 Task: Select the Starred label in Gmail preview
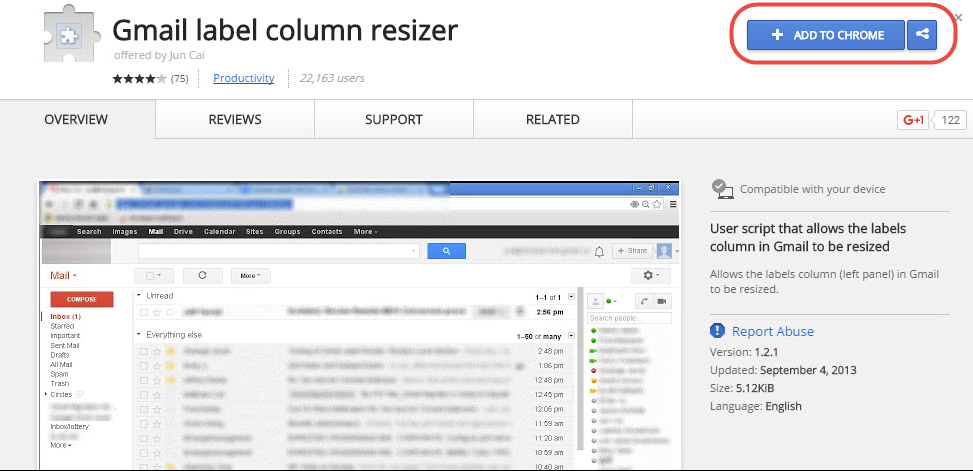click(x=62, y=326)
